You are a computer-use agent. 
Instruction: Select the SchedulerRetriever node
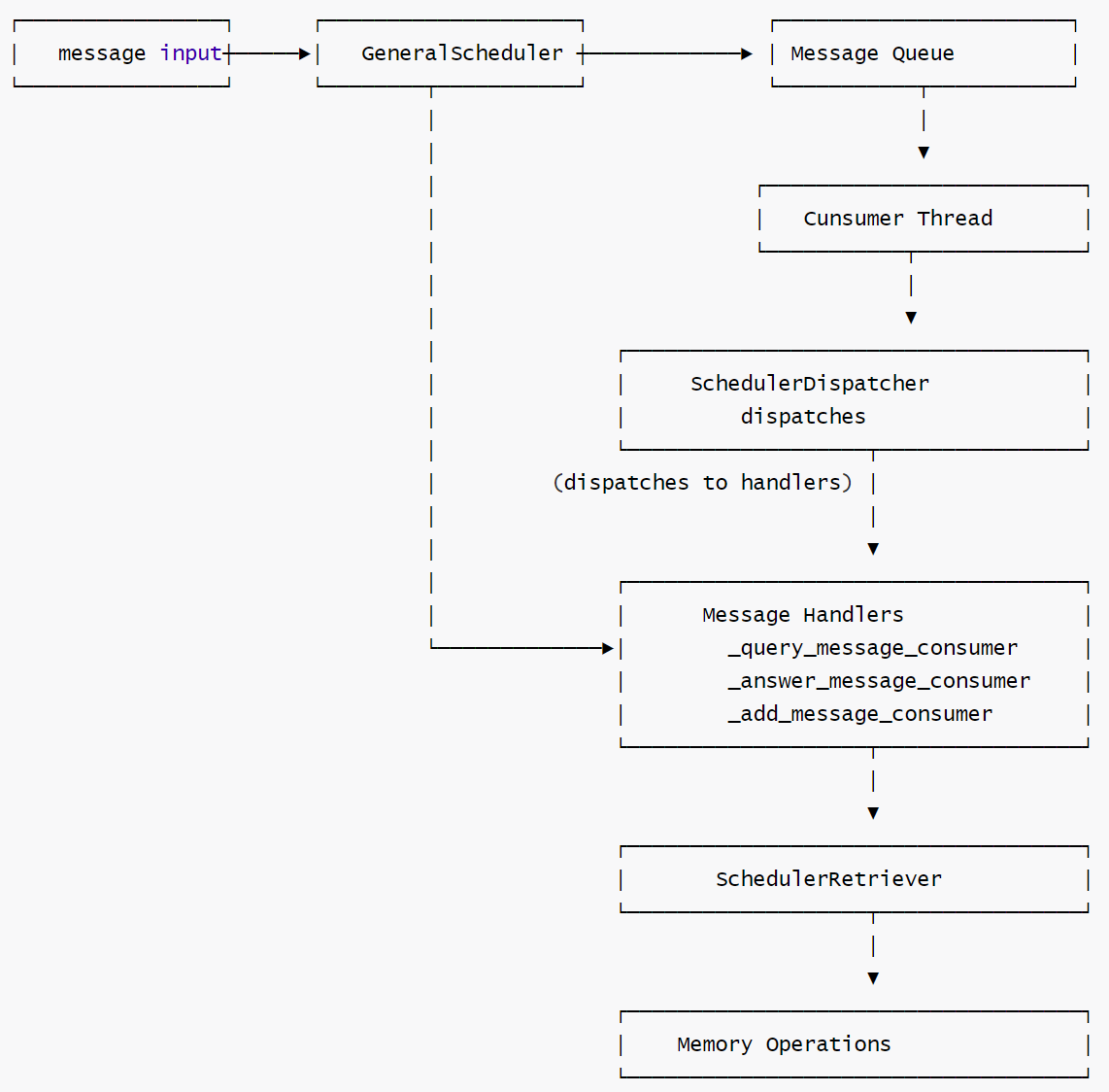coord(854,878)
